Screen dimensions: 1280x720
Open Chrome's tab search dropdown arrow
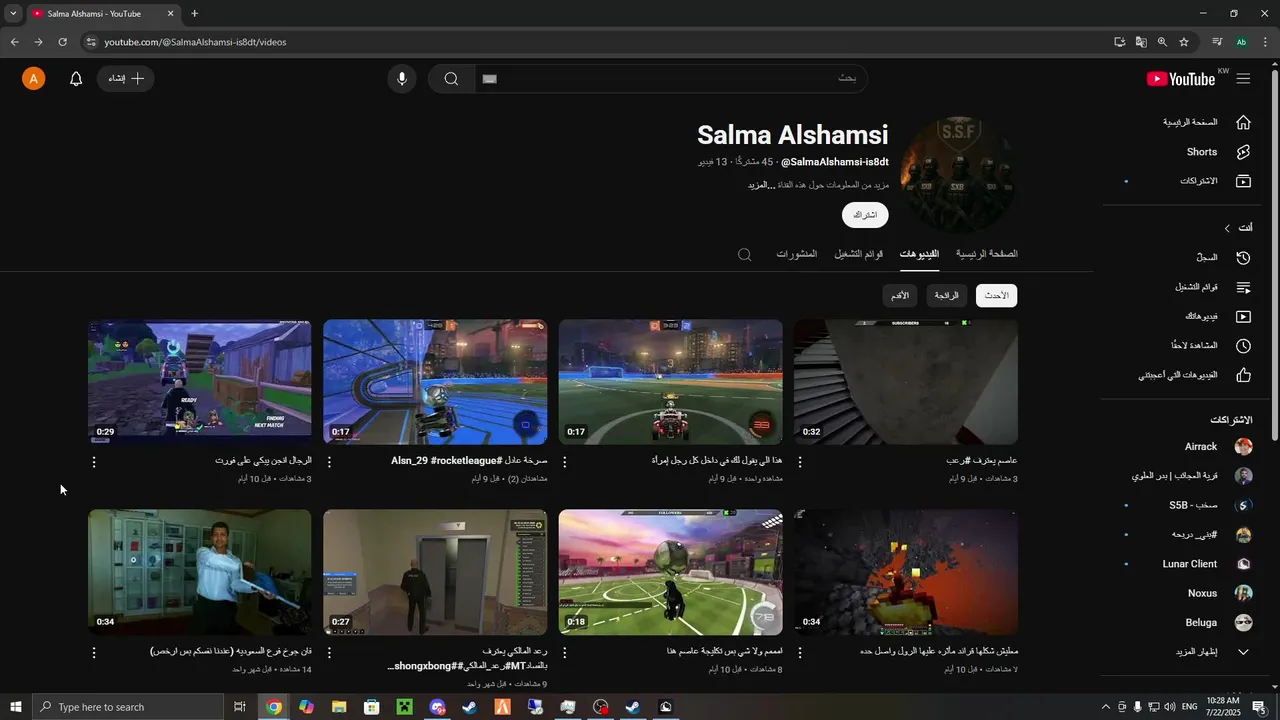click(x=13, y=14)
